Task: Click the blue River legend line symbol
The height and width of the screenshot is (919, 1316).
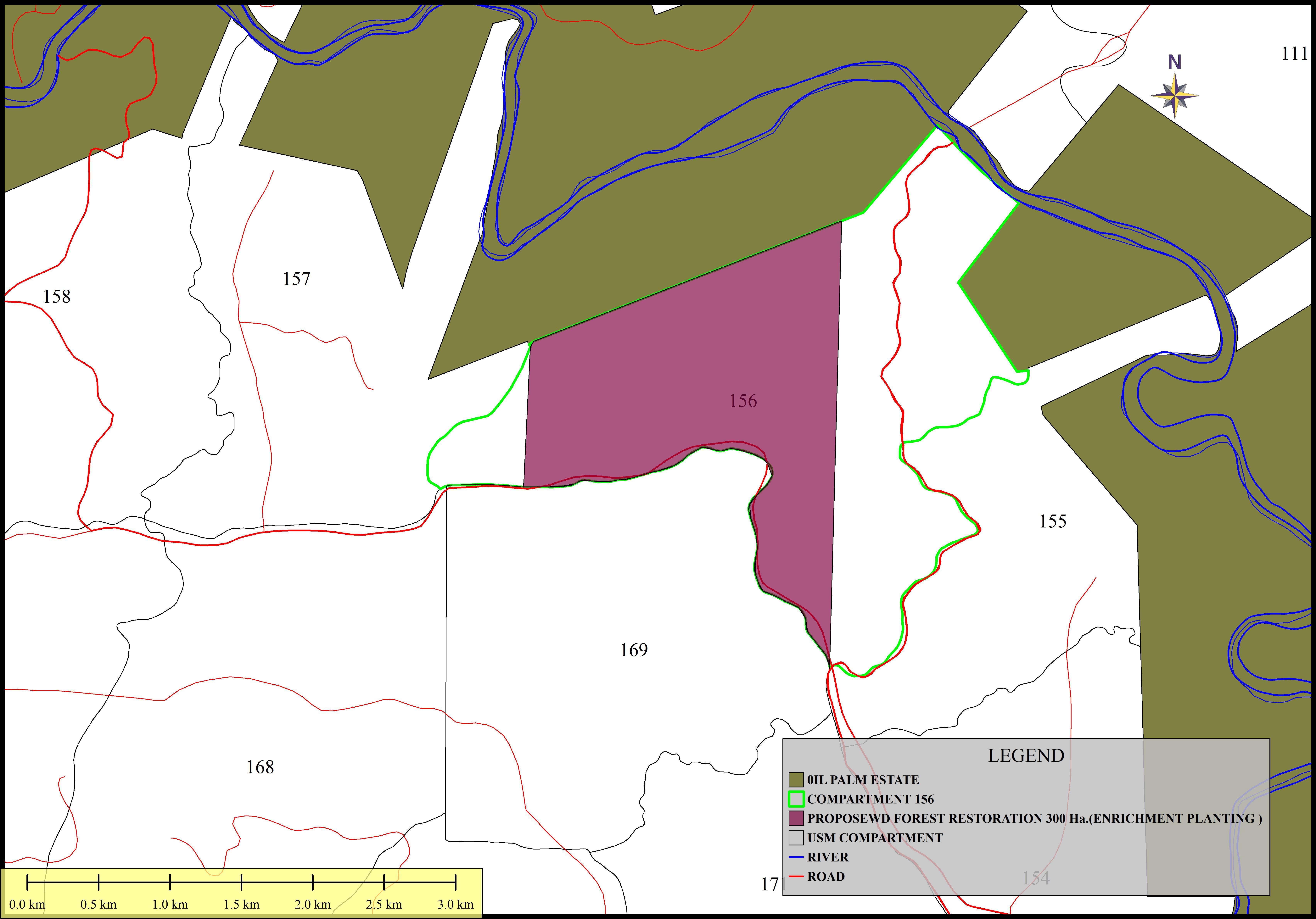Action: (796, 857)
